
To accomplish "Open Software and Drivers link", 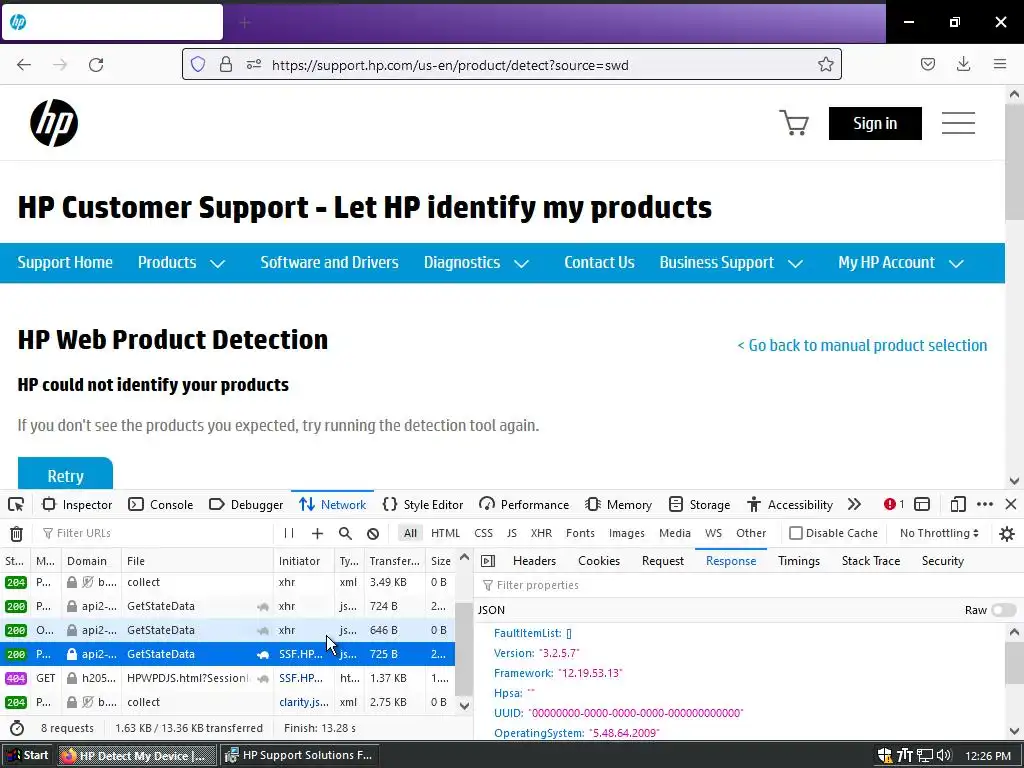I will pos(329,263).
